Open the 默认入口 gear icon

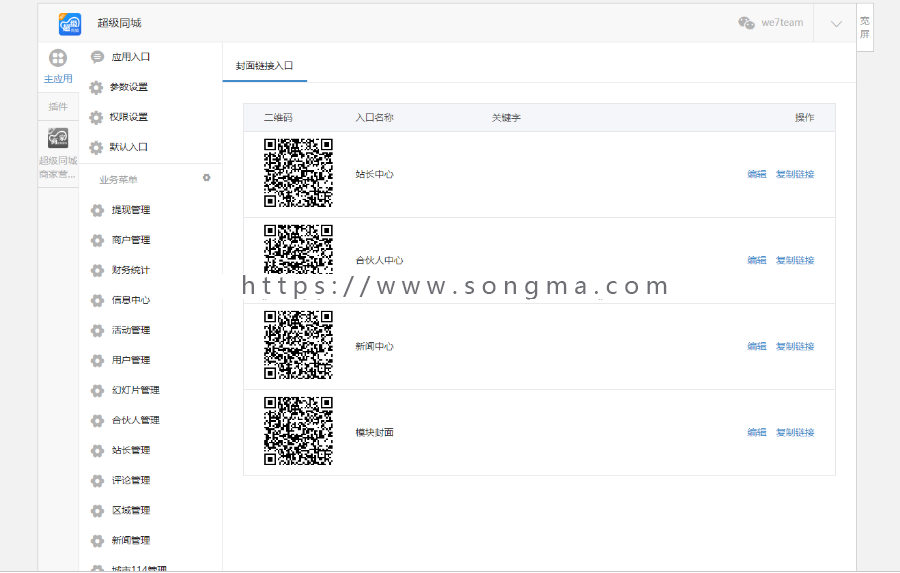pyautogui.click(x=96, y=147)
